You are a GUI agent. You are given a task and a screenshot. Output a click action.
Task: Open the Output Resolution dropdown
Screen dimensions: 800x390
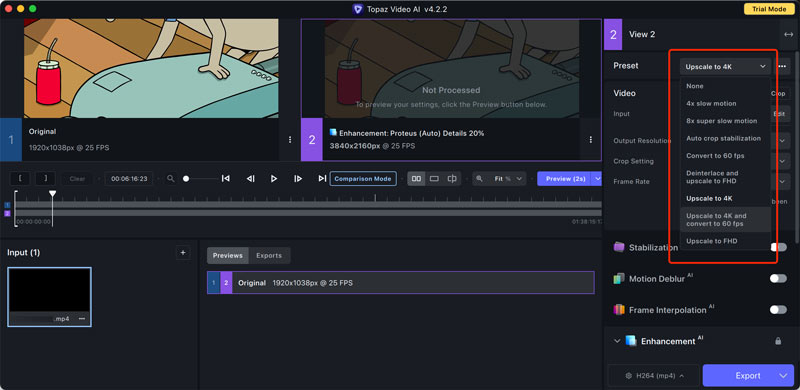(x=783, y=140)
